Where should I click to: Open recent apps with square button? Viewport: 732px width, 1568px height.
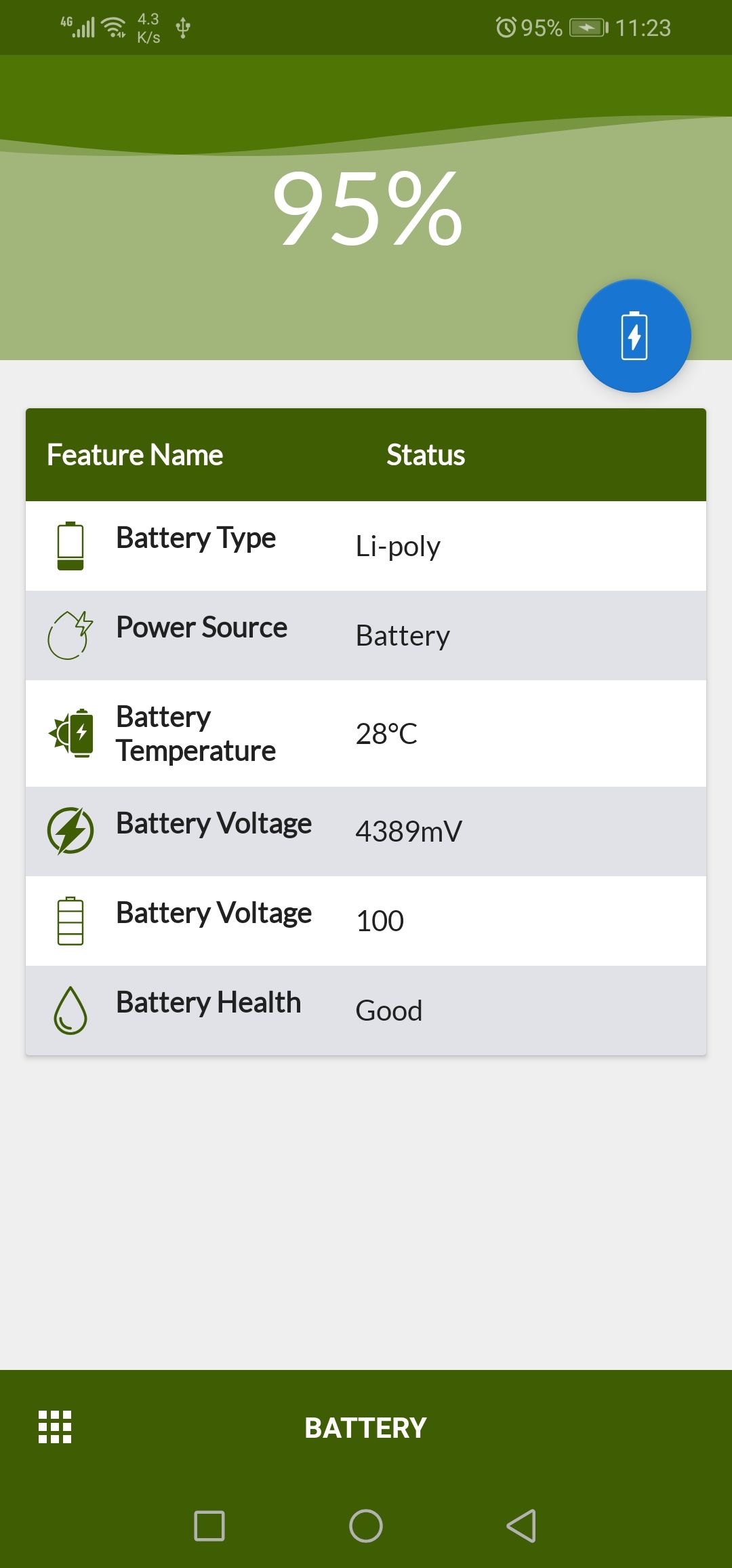209,1526
